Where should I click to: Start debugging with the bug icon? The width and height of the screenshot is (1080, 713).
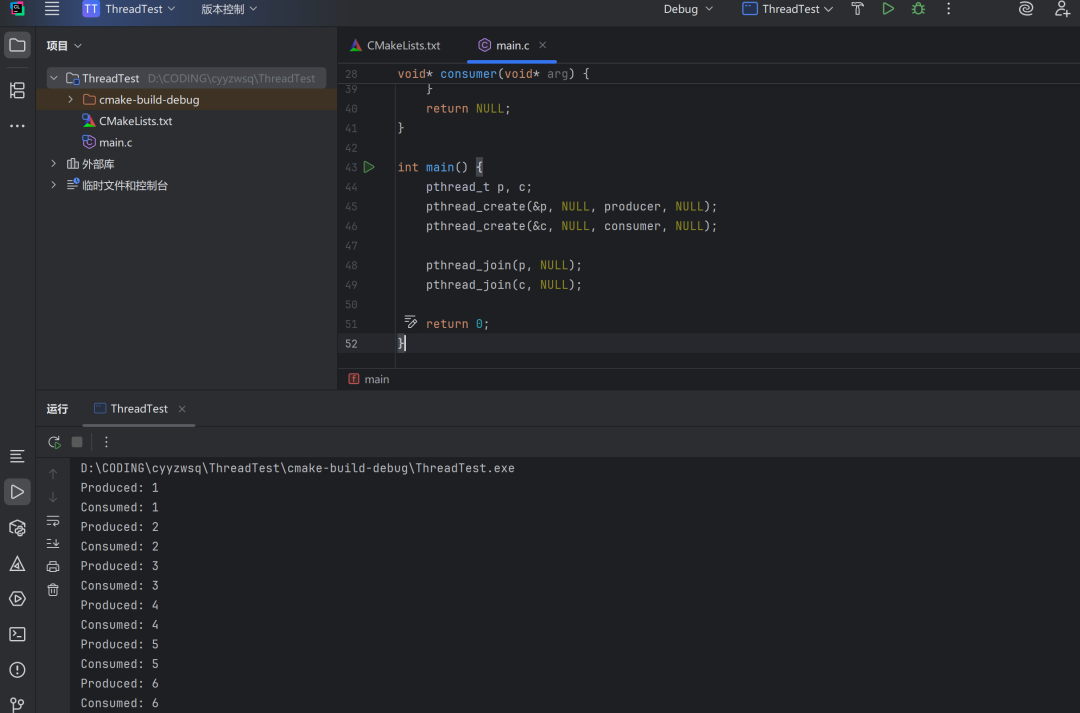tap(918, 9)
